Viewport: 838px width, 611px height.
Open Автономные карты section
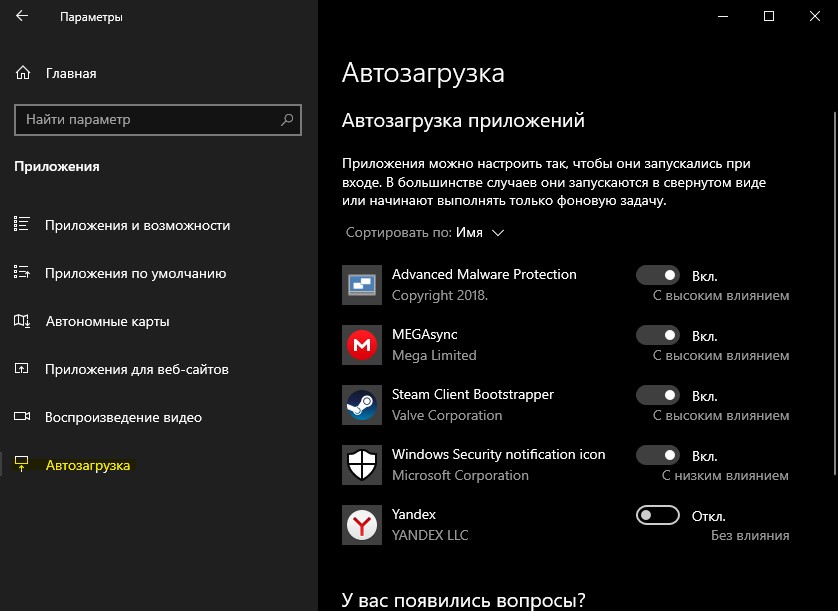click(107, 321)
